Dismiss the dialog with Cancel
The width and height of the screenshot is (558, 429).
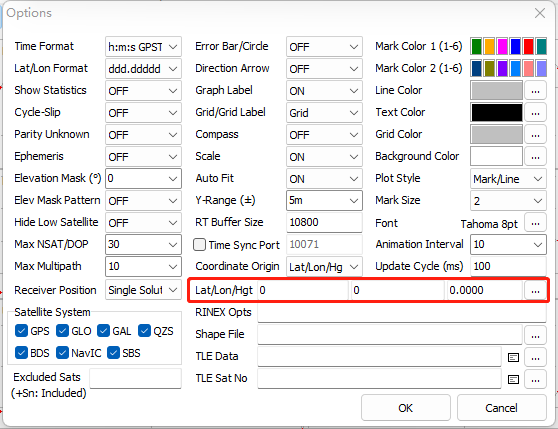pos(501,408)
